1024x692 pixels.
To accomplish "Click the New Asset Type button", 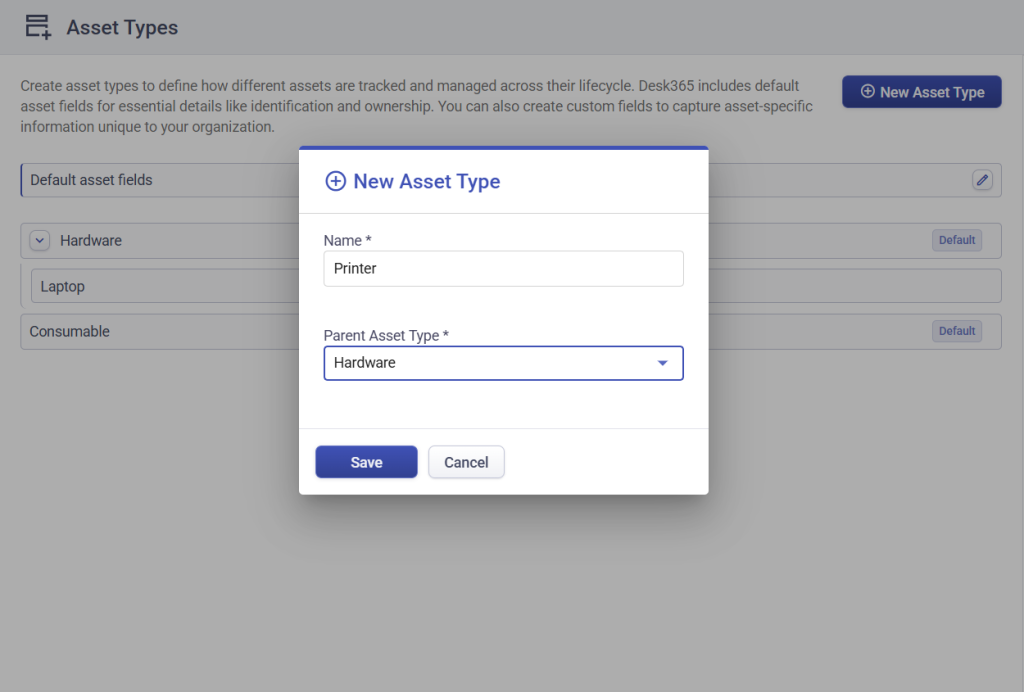I will point(921,91).
